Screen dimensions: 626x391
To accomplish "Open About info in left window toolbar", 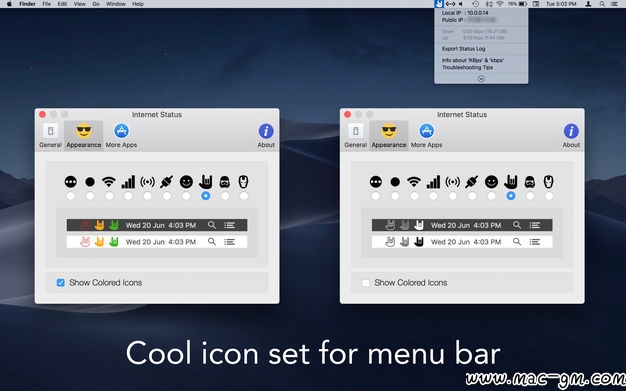I will click(266, 136).
